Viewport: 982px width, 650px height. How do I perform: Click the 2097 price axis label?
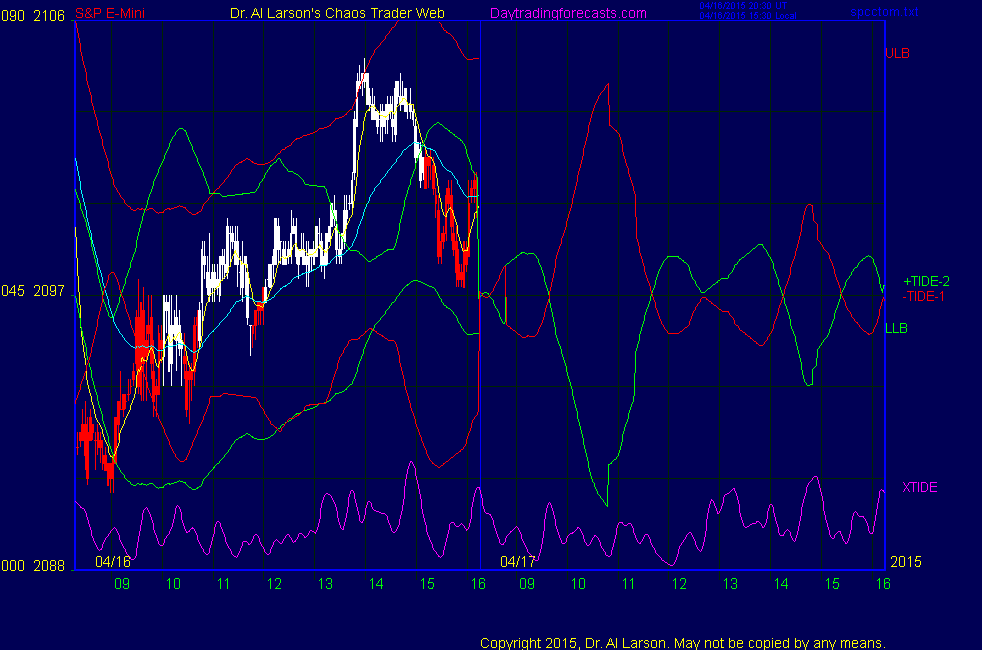point(50,291)
